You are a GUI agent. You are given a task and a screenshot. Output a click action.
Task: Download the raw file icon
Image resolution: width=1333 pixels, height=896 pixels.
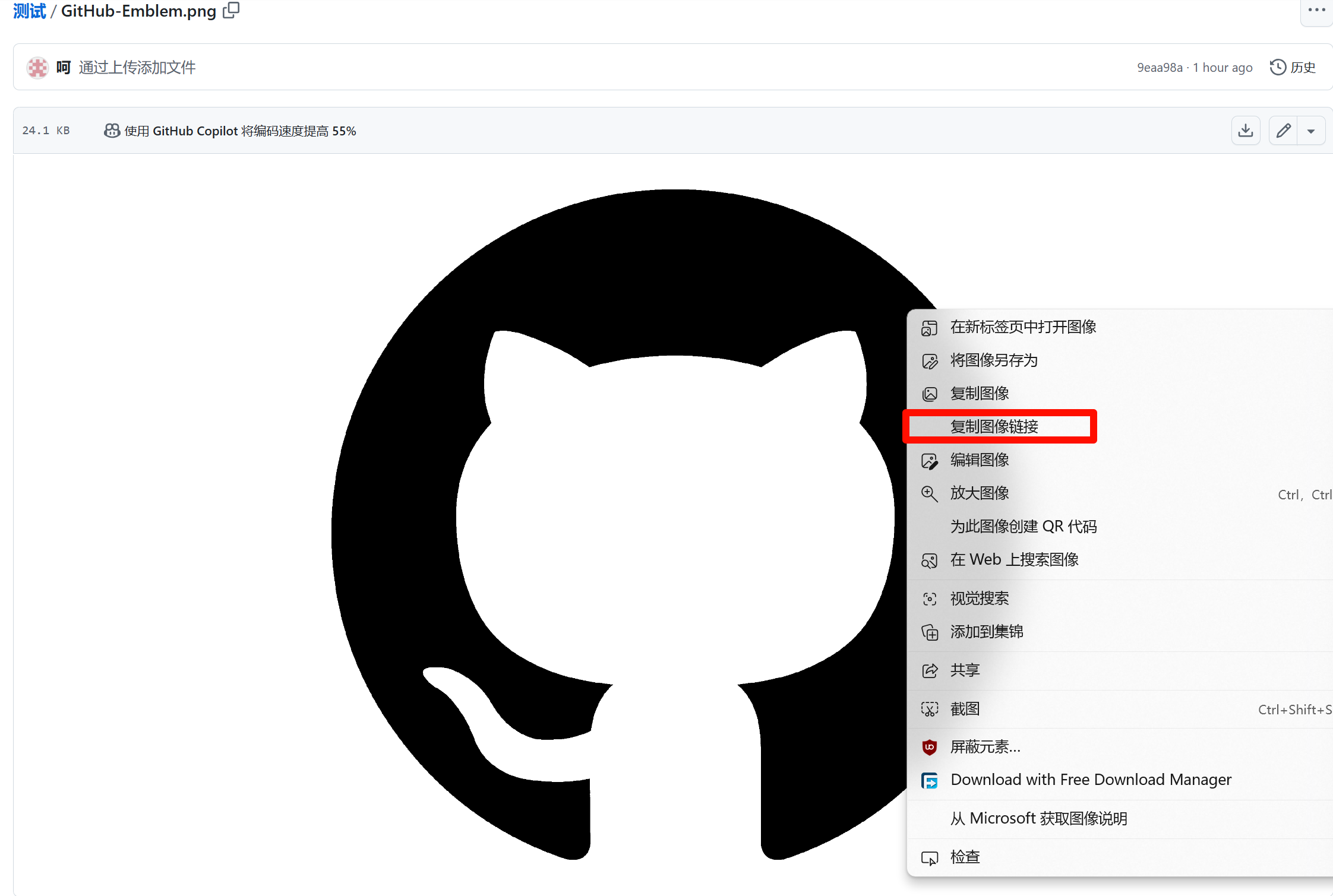(x=1246, y=131)
